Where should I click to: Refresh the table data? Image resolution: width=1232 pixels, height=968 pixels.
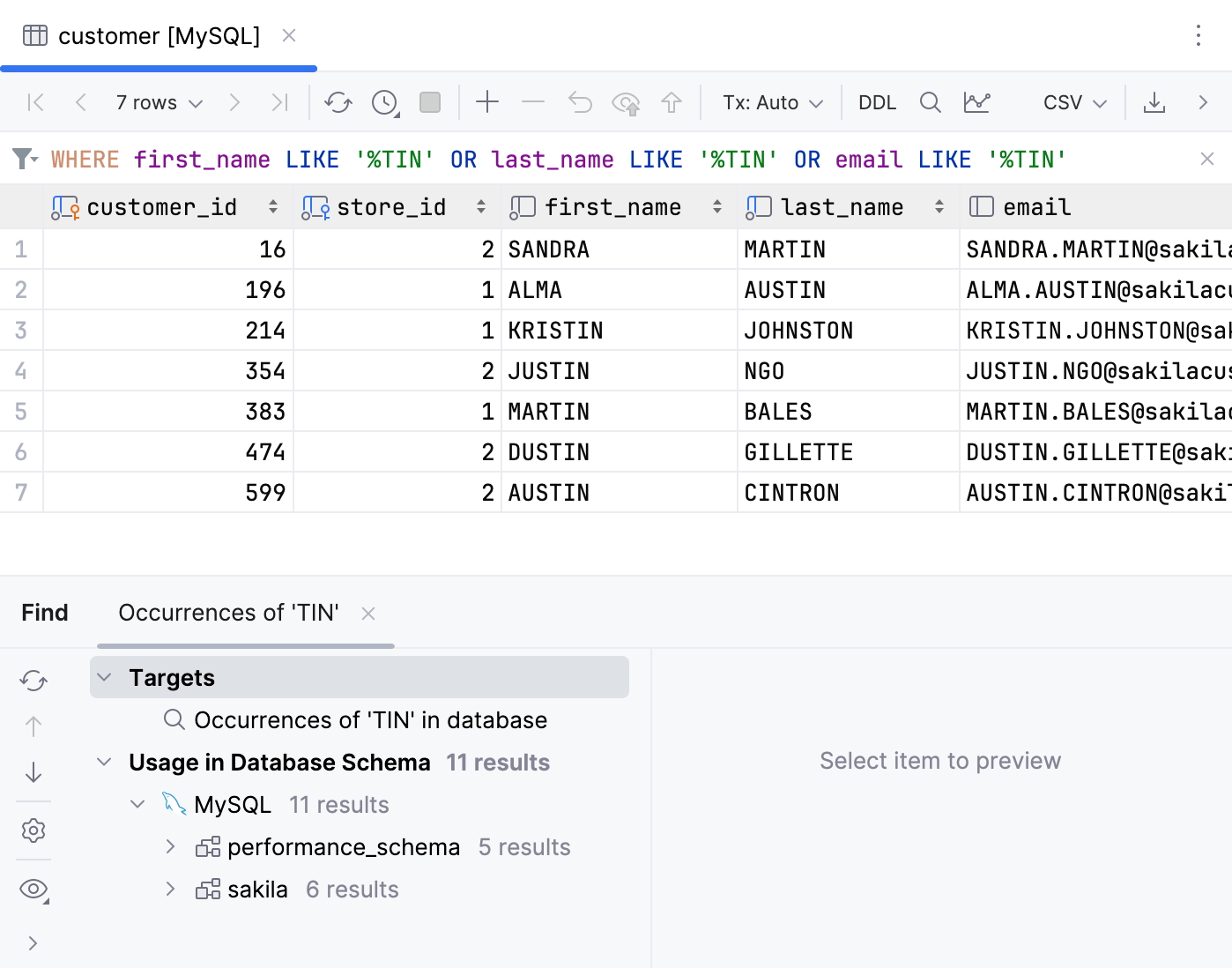338,102
